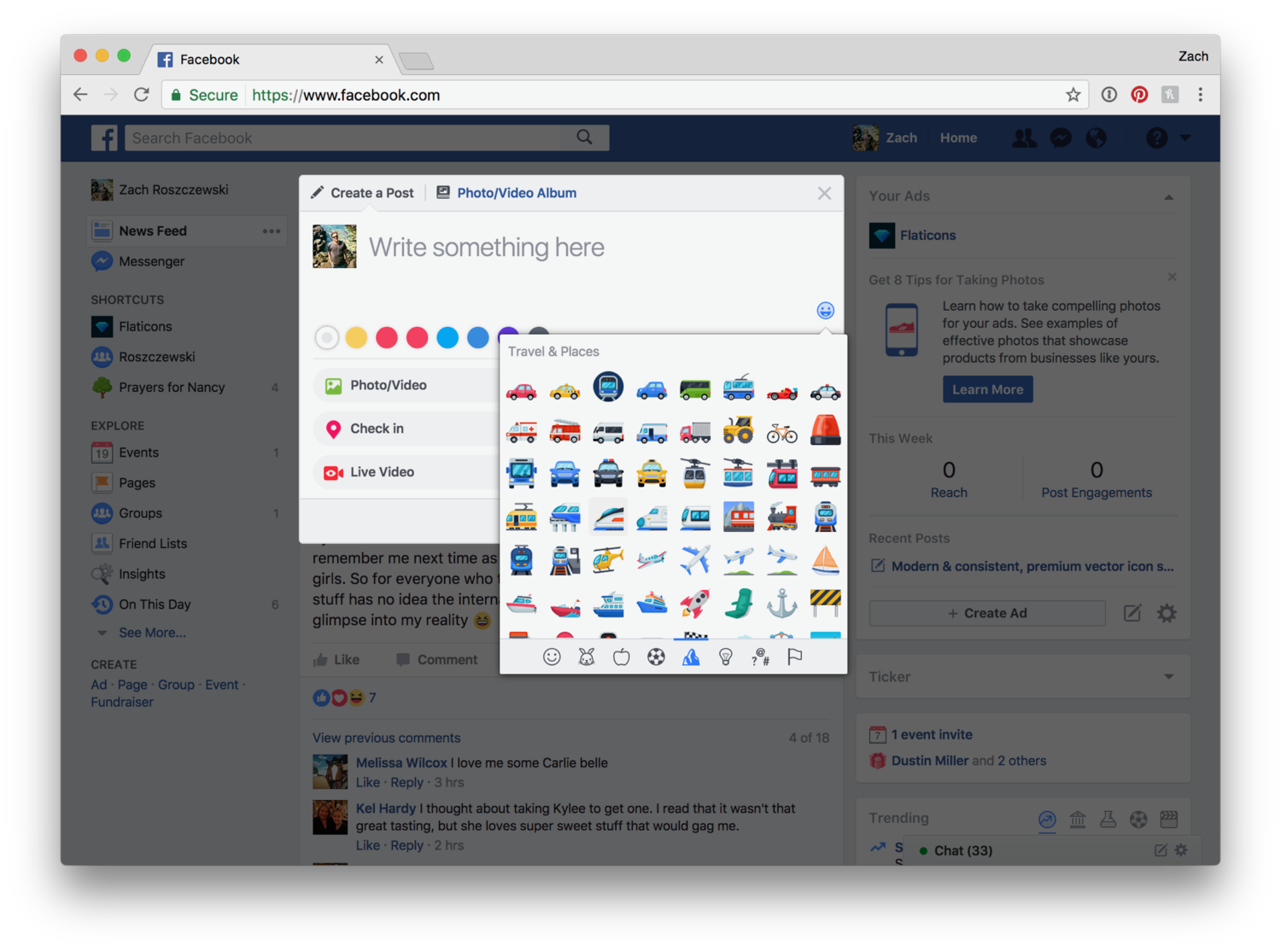Open chat settings gear icon
This screenshot has height=952, width=1281.
coord(1181,850)
